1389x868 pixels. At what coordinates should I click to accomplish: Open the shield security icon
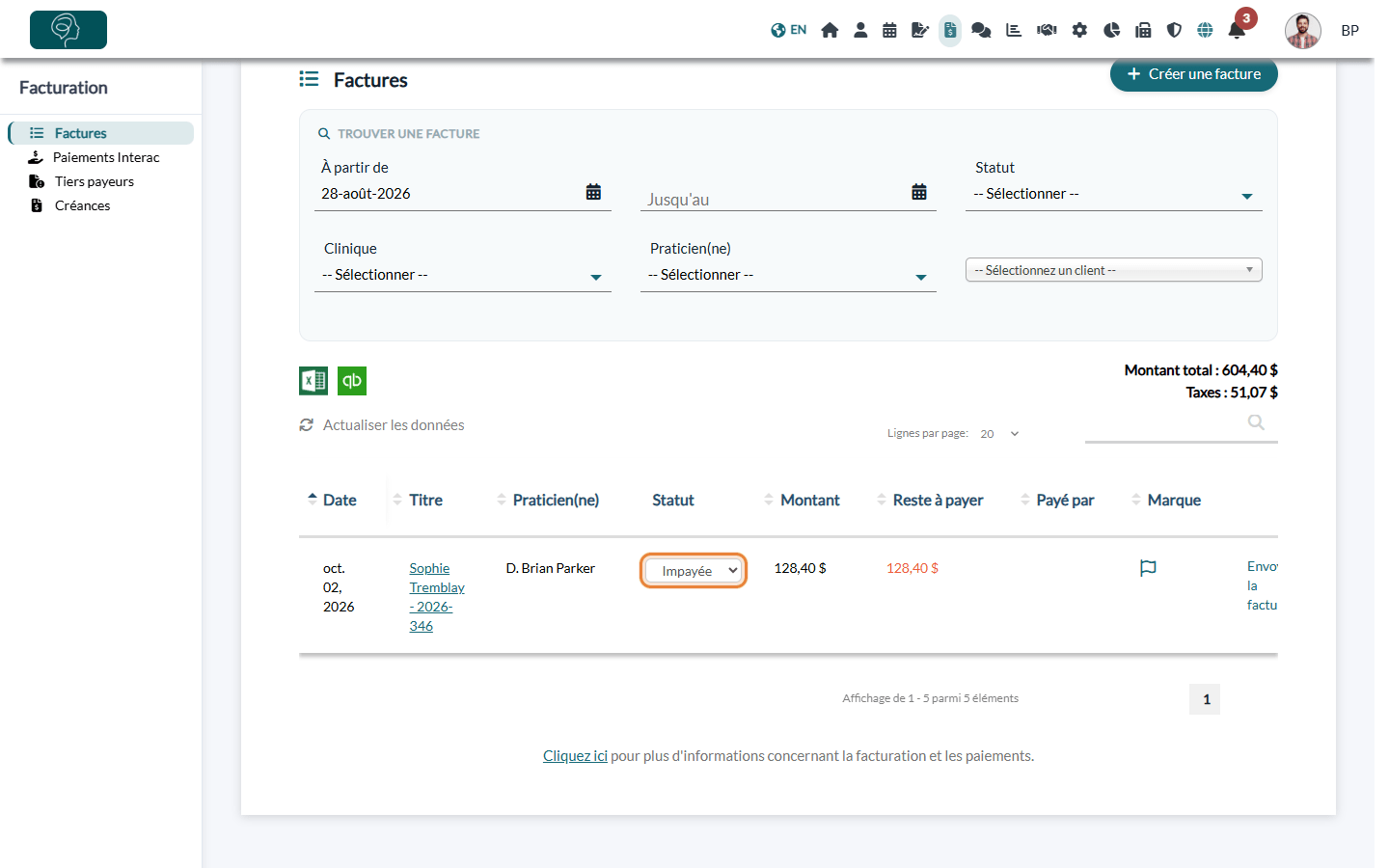pos(1174,30)
